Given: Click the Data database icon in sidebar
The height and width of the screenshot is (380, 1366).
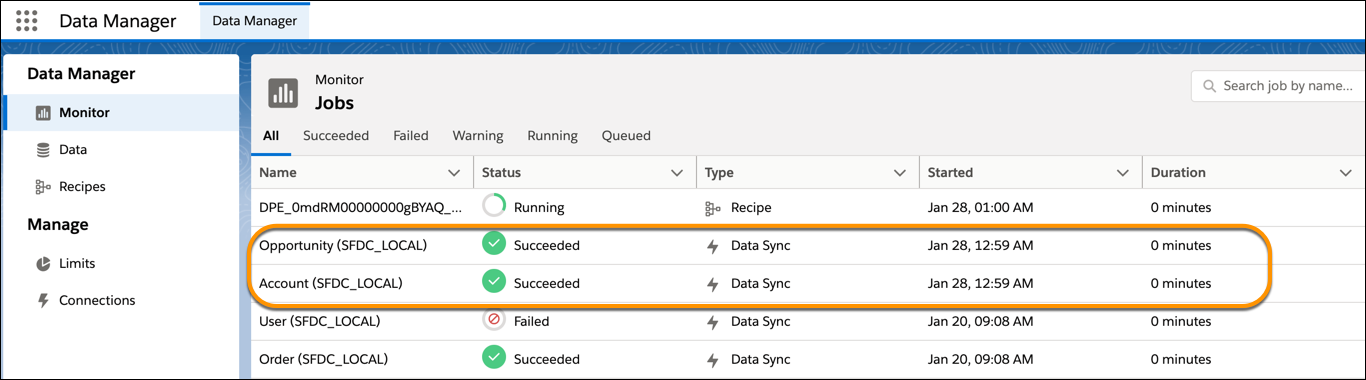Looking at the screenshot, I should coord(43,150).
